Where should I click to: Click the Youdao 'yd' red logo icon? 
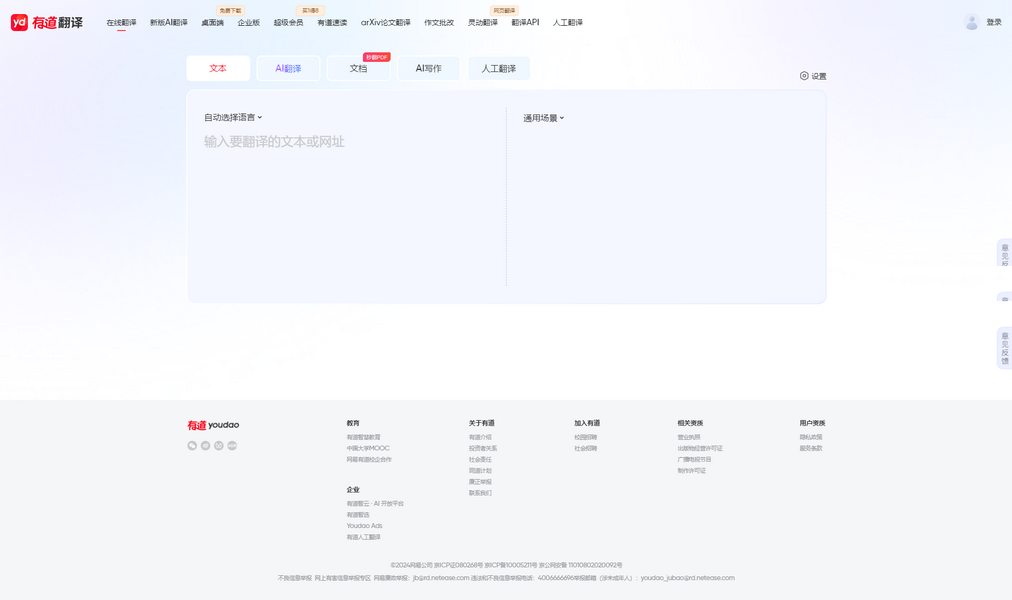[19, 22]
